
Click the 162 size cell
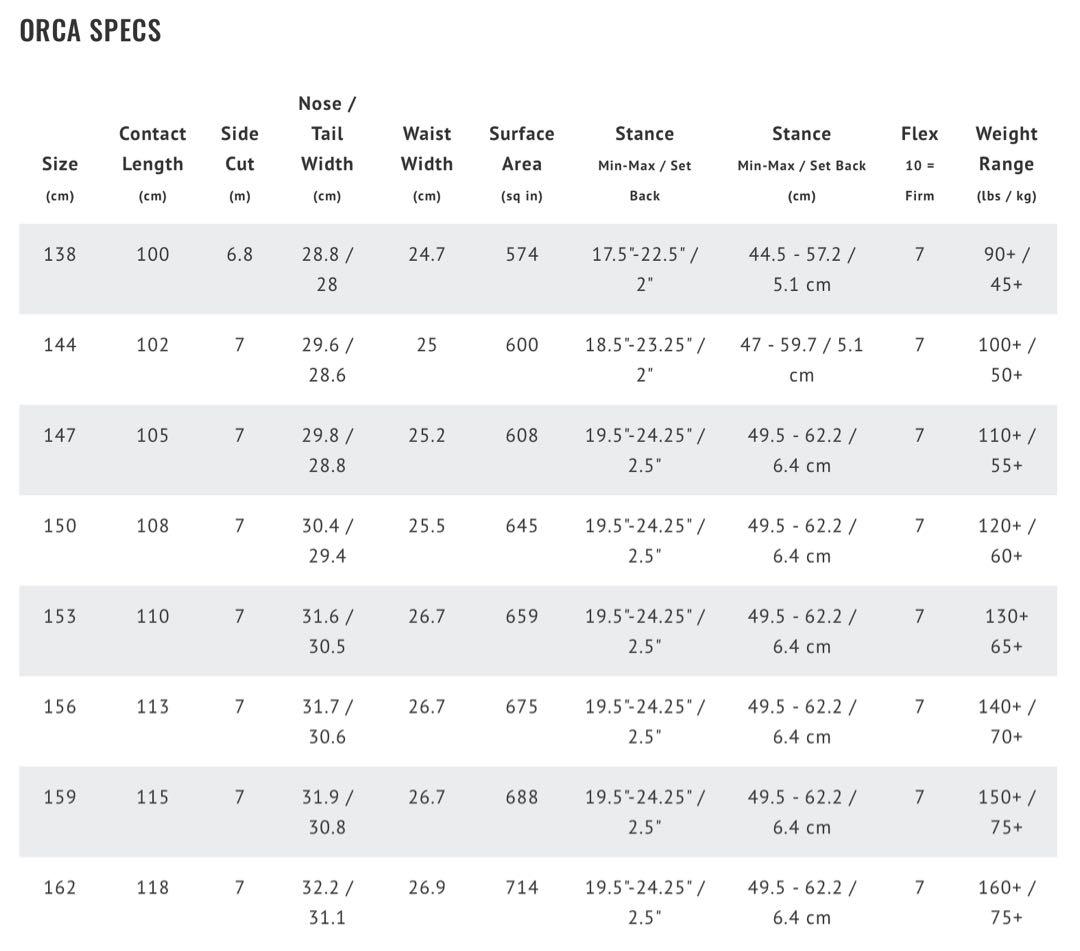pos(60,888)
